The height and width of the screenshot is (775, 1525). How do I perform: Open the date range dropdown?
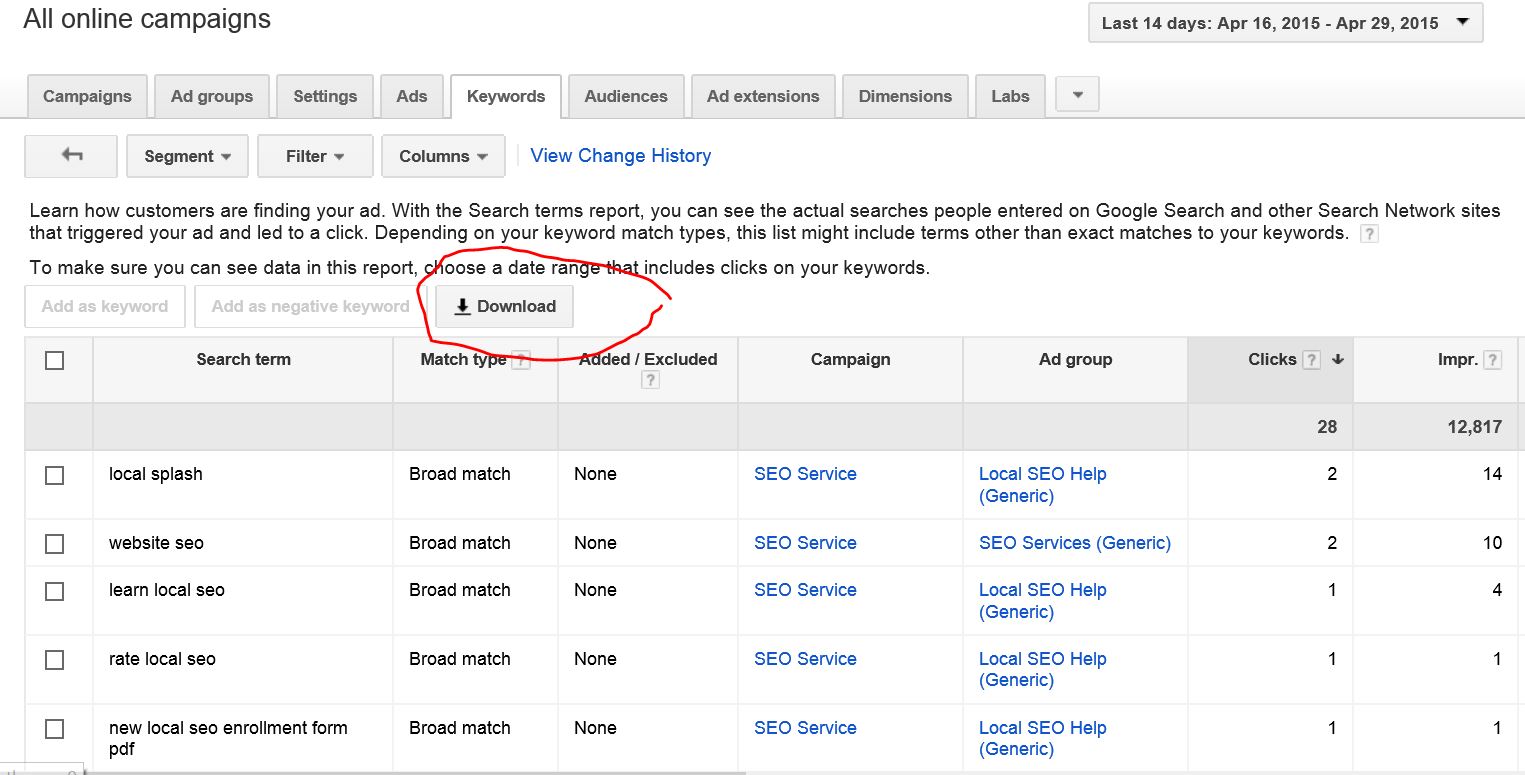click(x=1285, y=23)
